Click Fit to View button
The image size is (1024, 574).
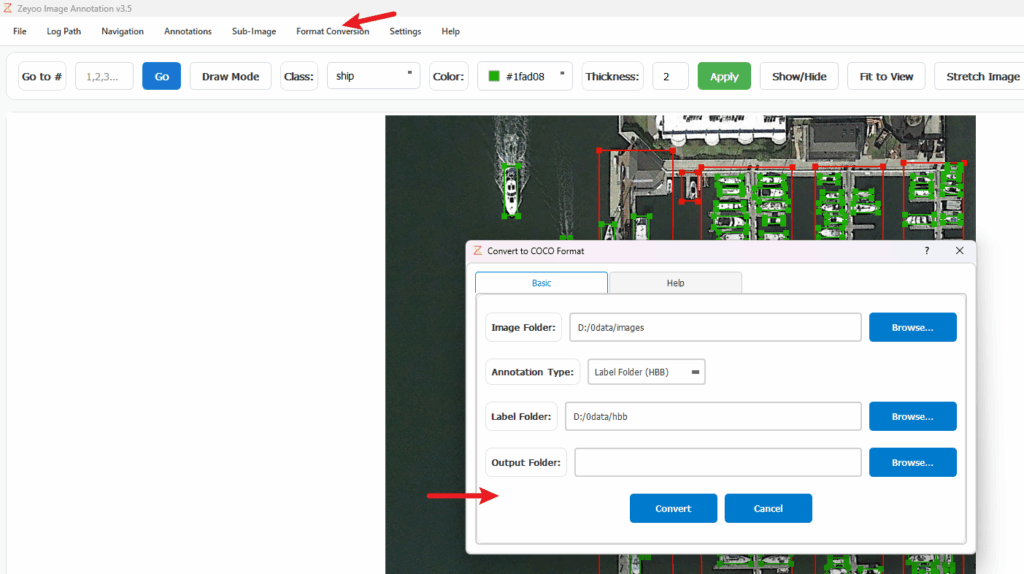[x=886, y=76]
